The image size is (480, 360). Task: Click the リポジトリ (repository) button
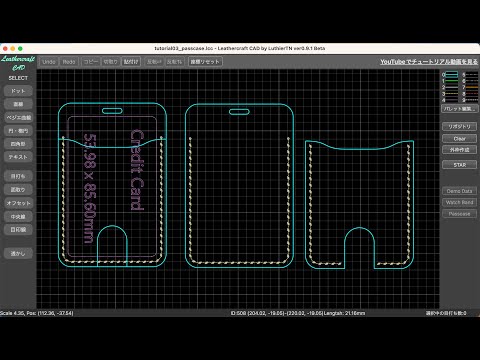pyautogui.click(x=460, y=126)
